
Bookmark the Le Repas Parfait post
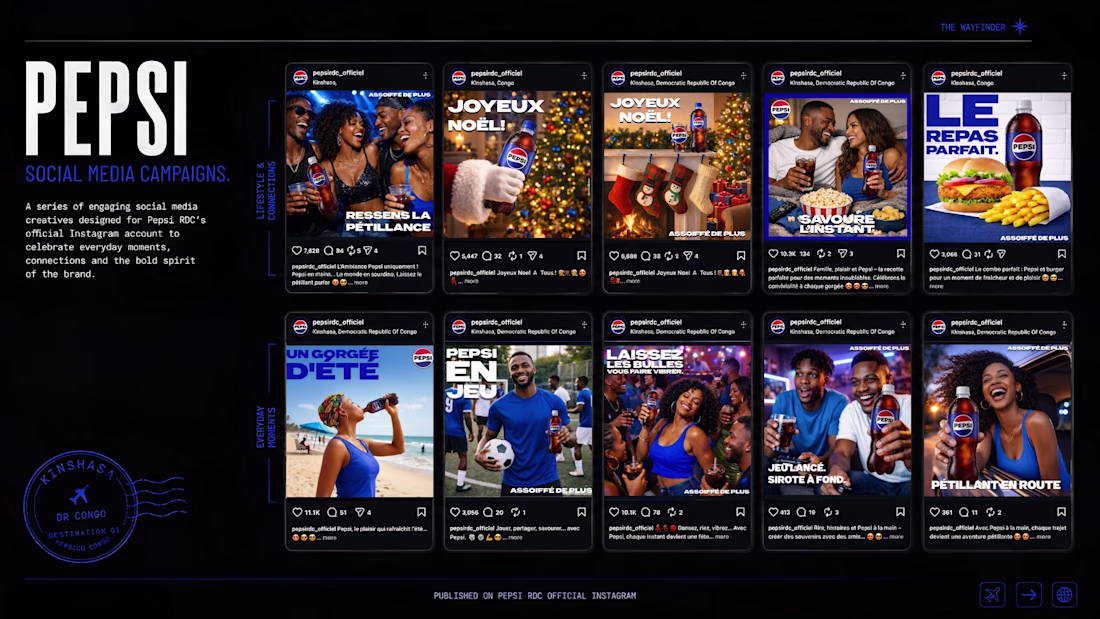coord(1061,254)
